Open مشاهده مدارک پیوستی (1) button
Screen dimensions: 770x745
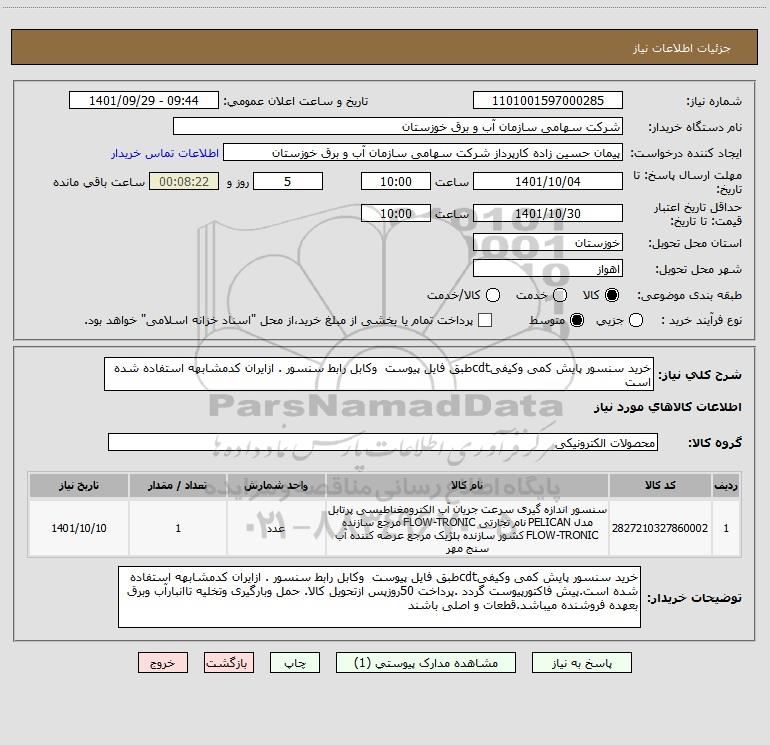426,663
